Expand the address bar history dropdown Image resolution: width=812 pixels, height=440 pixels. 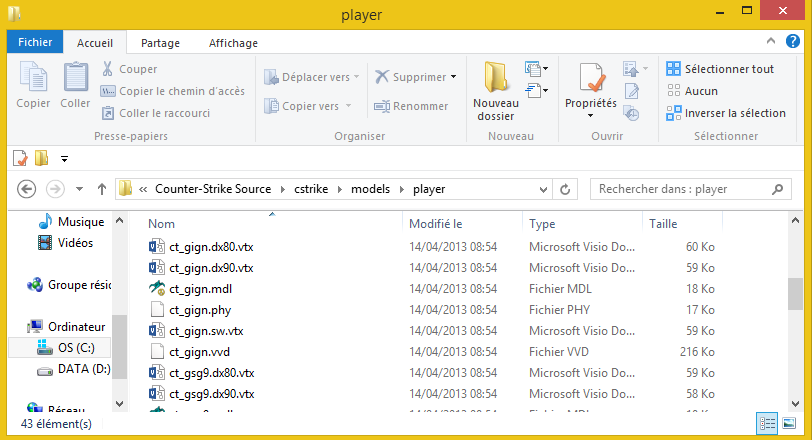click(x=543, y=190)
